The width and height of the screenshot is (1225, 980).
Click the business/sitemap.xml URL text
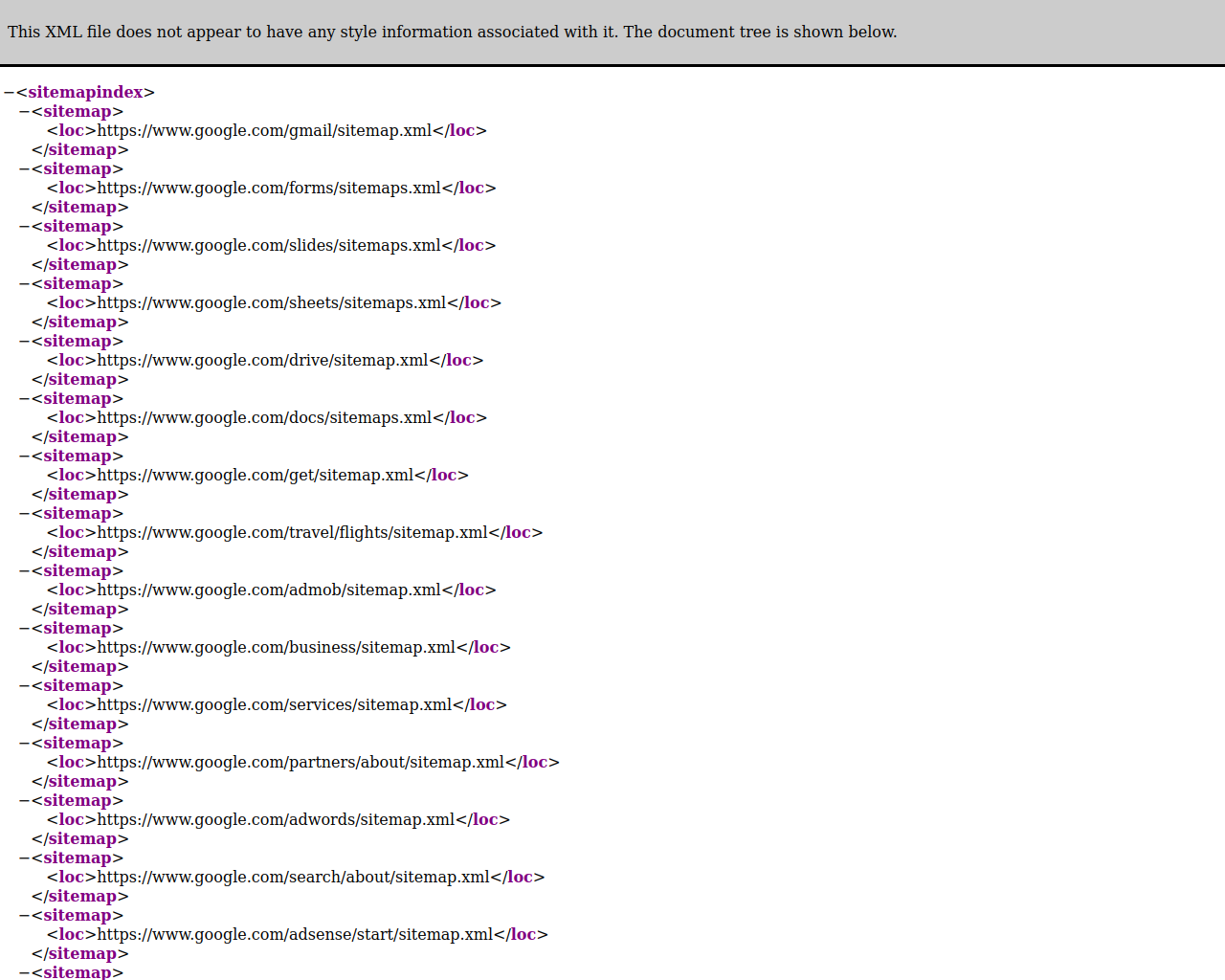277,648
